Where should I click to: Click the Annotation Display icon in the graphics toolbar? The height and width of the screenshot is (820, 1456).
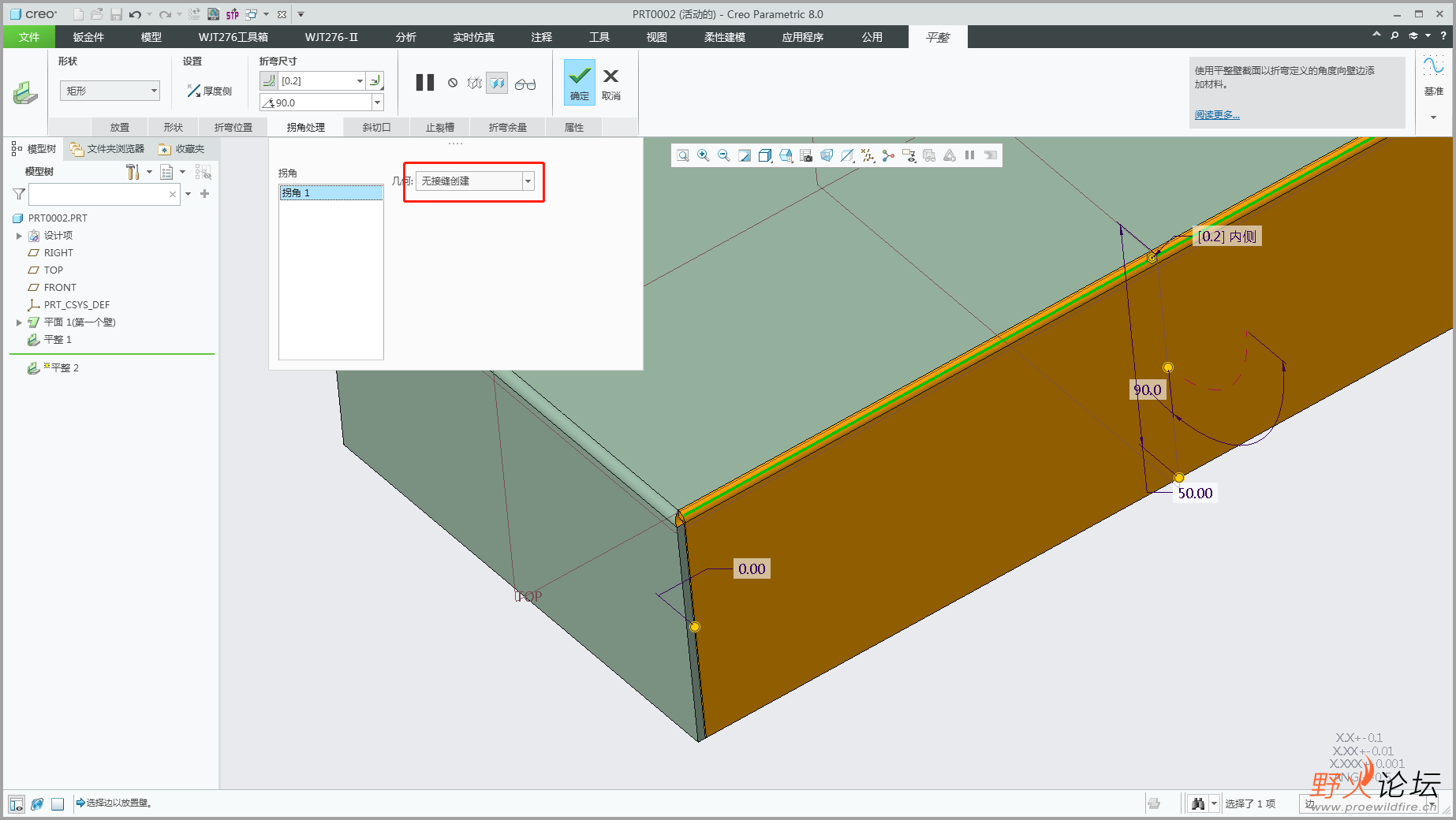909,155
